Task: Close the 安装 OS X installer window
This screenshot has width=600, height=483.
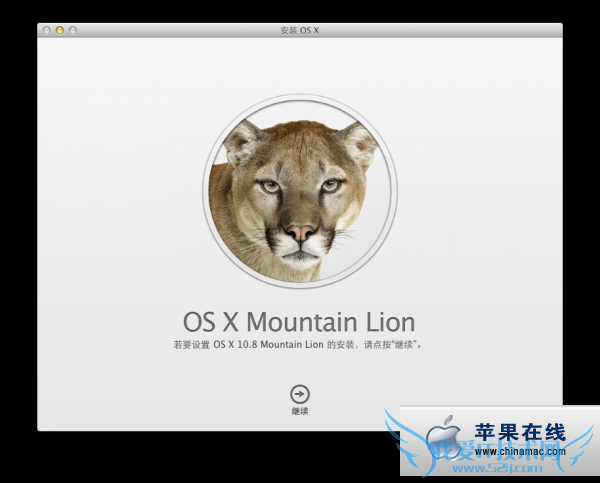Action: click(47, 30)
